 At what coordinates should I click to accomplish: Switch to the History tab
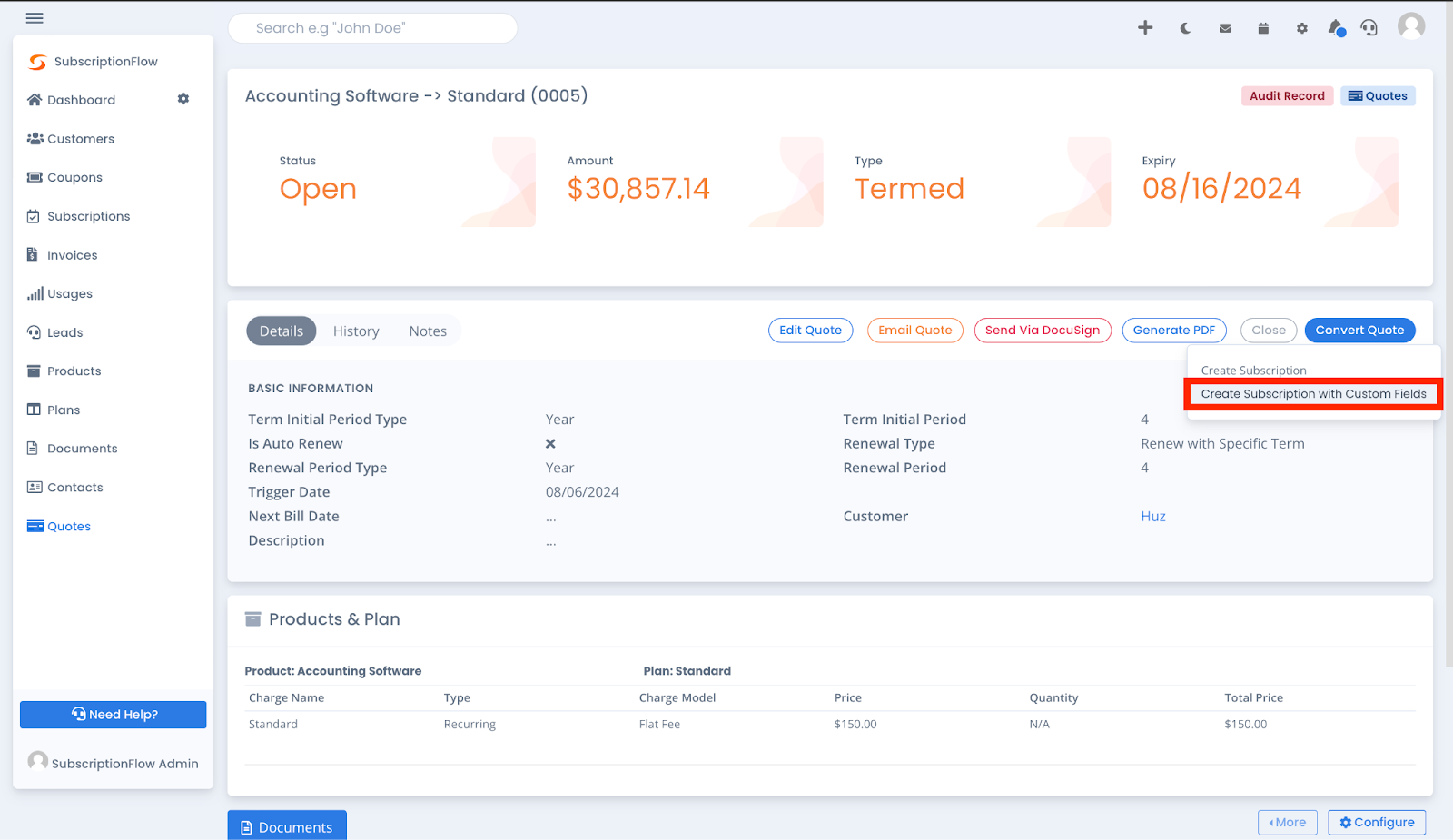click(356, 331)
